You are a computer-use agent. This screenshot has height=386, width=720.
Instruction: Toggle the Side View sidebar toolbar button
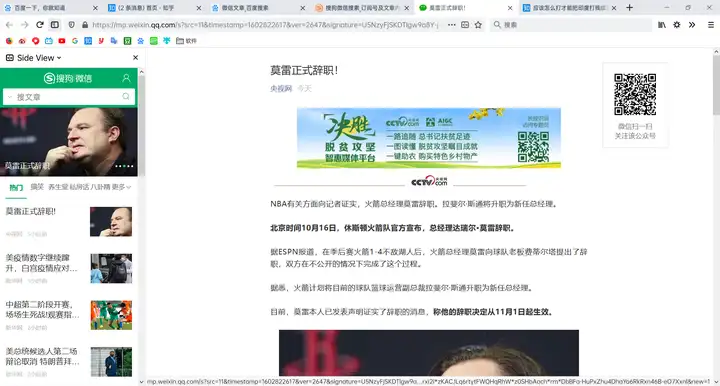tap(55, 25)
